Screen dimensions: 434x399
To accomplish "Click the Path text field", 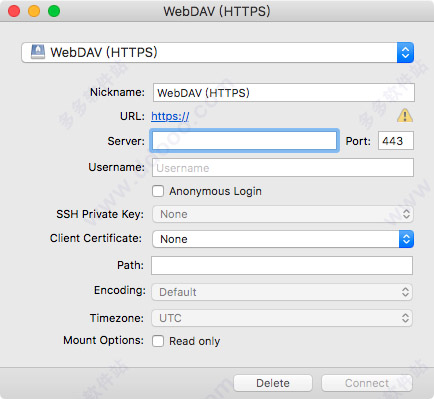I will (282, 265).
